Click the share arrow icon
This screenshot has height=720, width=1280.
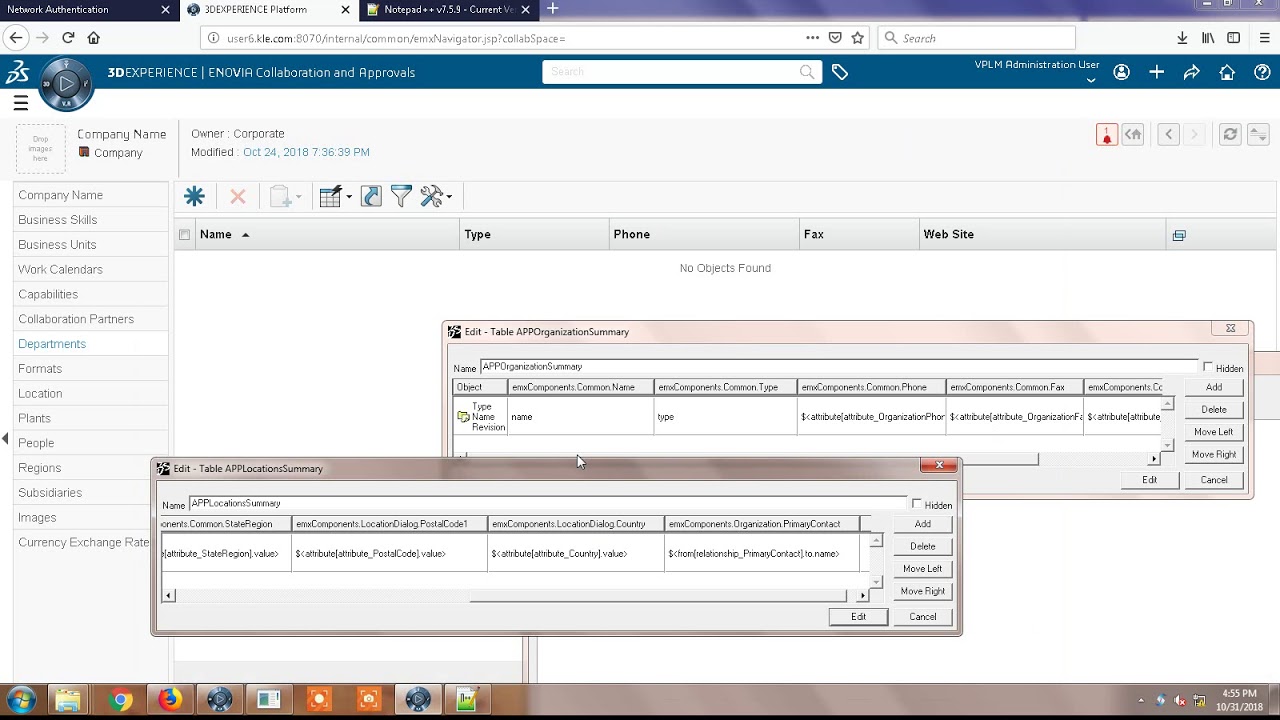(1192, 72)
